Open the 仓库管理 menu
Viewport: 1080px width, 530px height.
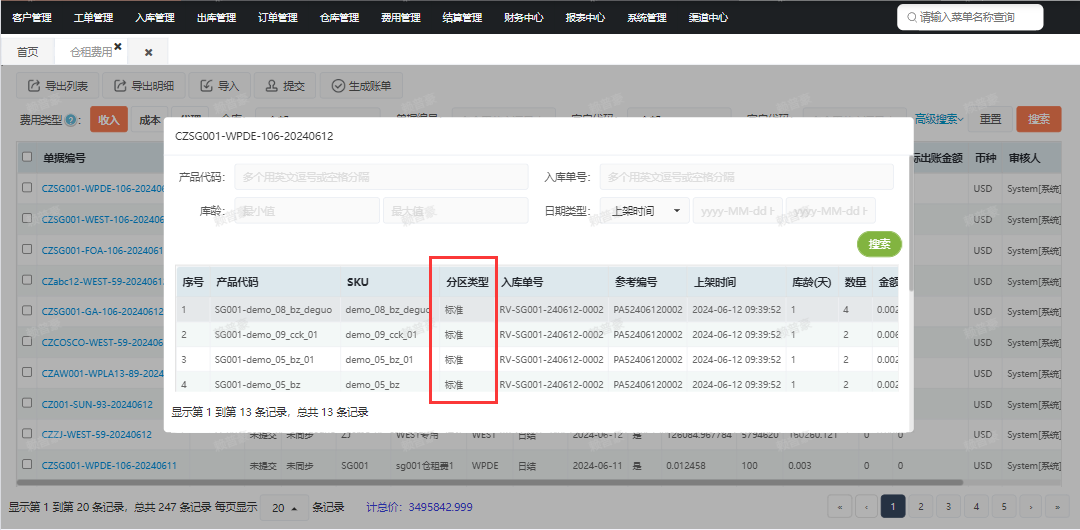coord(340,17)
